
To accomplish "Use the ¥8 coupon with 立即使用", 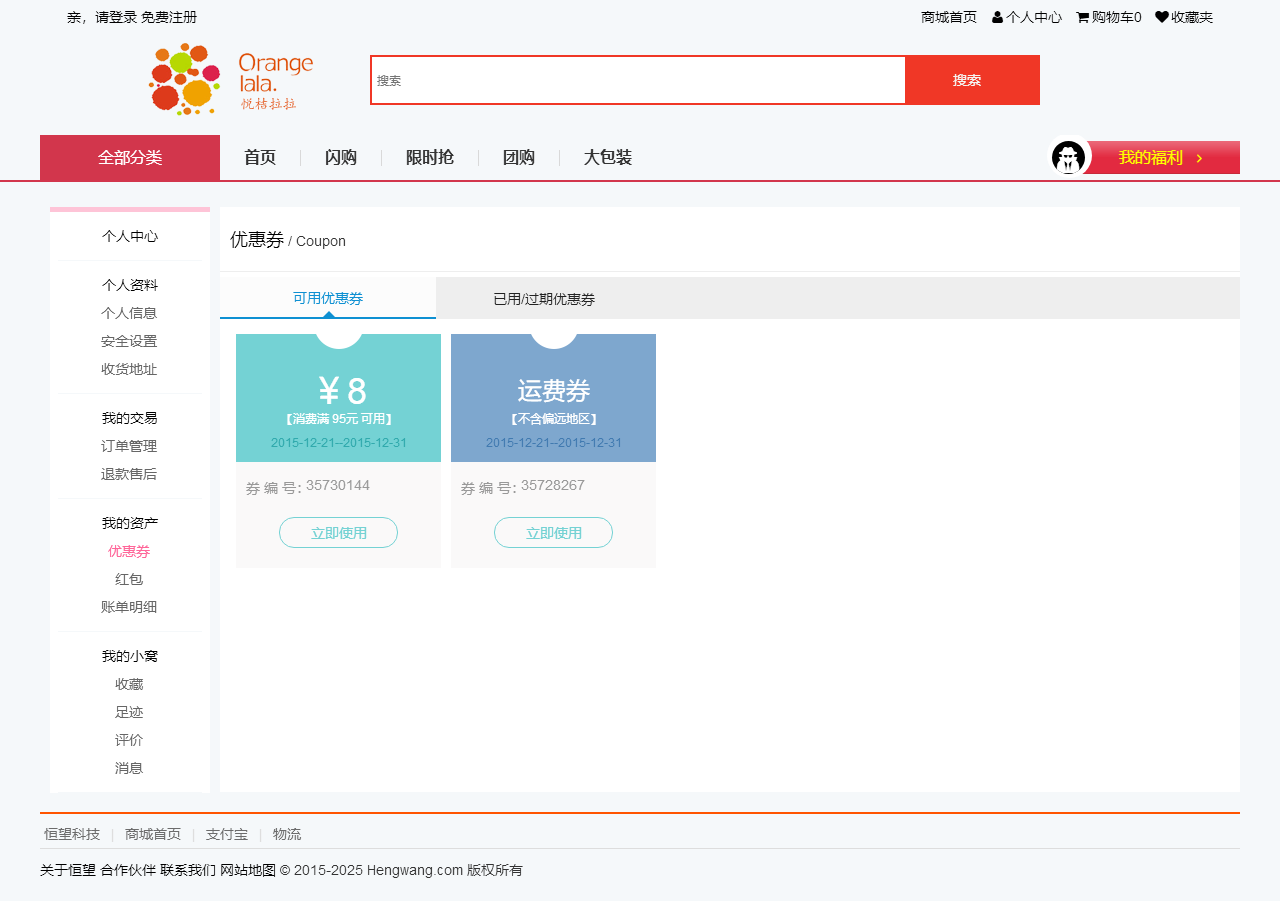I will [x=338, y=533].
